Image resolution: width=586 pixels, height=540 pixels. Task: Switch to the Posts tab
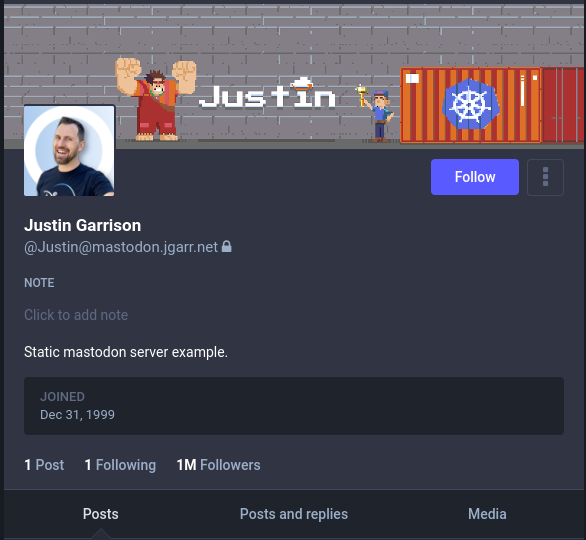[x=101, y=514]
